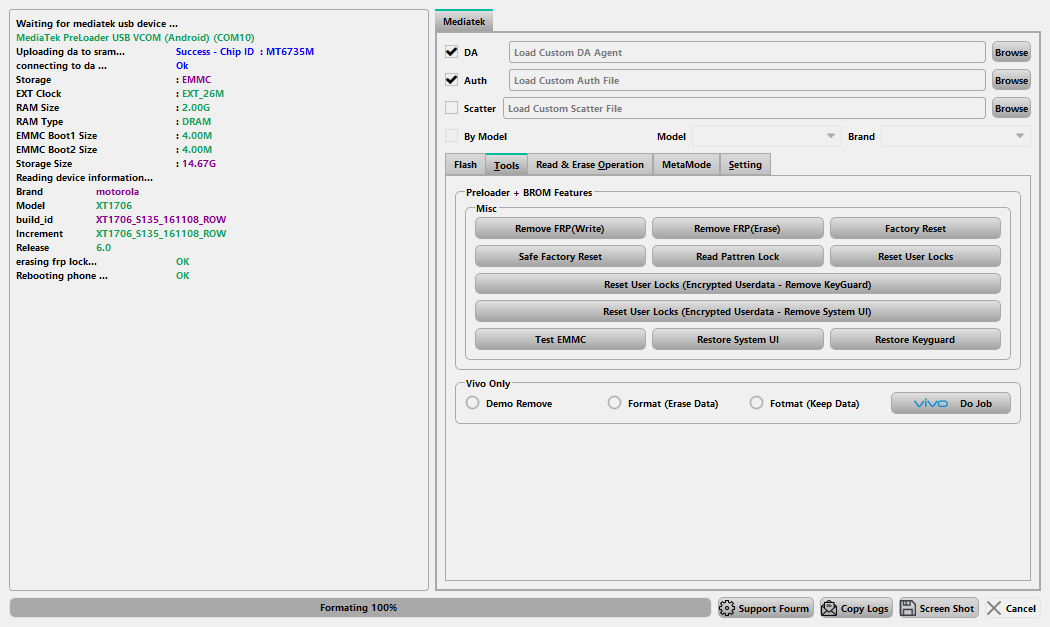
Task: Click the EXT_26M clock value
Action: coord(203,94)
